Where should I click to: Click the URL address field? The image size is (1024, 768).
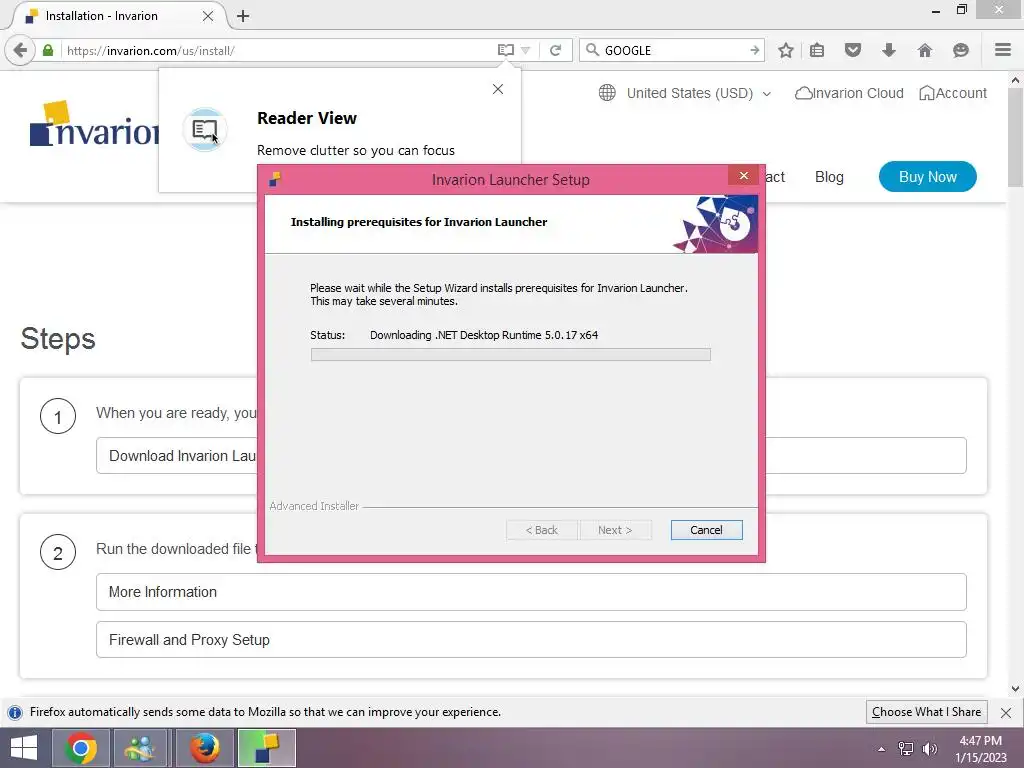pos(278,50)
